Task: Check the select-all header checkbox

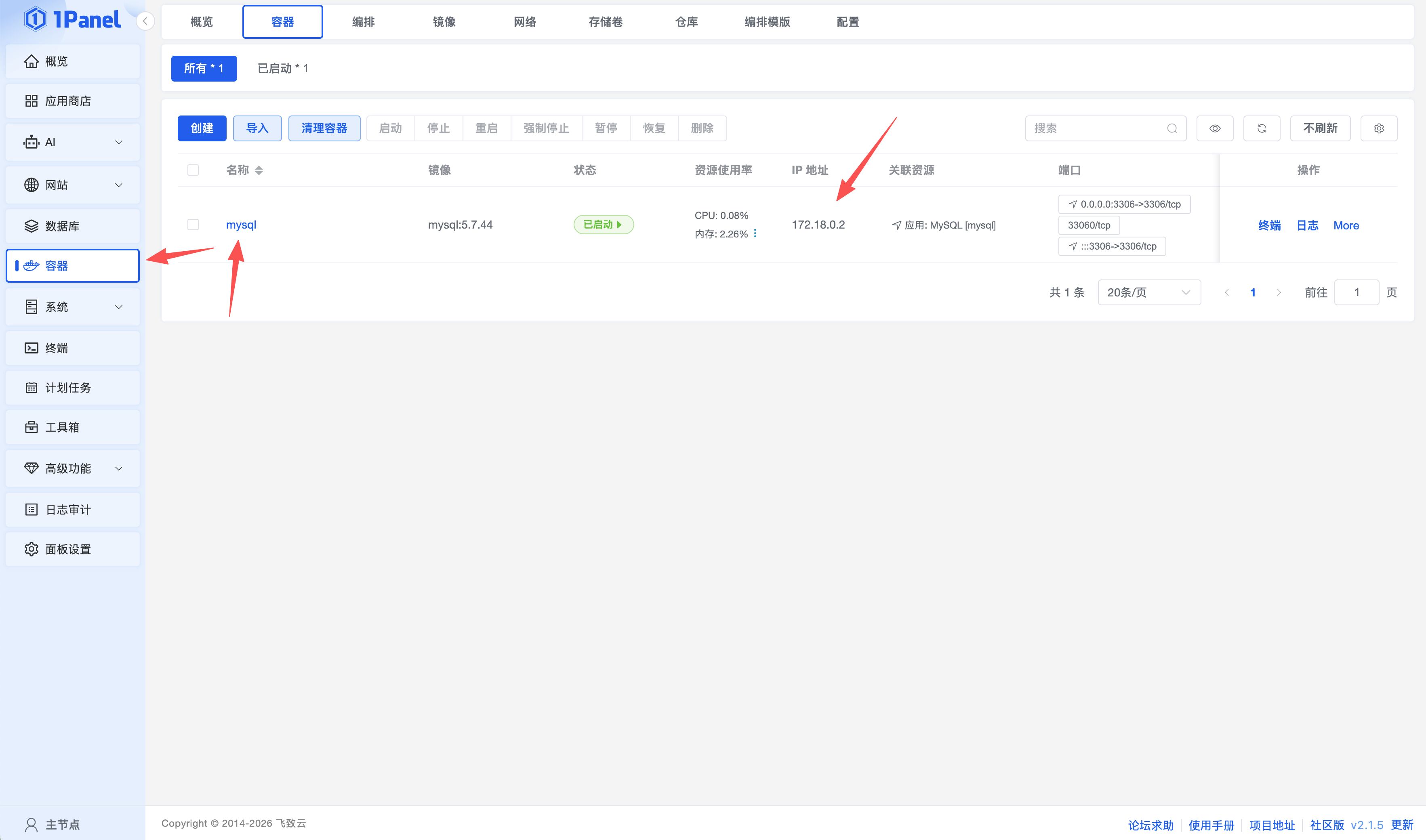Action: pyautogui.click(x=193, y=170)
